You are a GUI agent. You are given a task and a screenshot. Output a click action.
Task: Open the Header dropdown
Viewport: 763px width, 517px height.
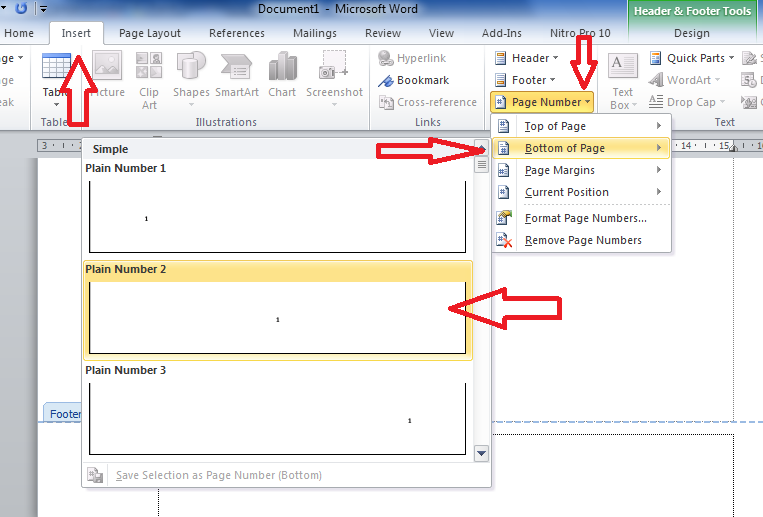[526, 58]
